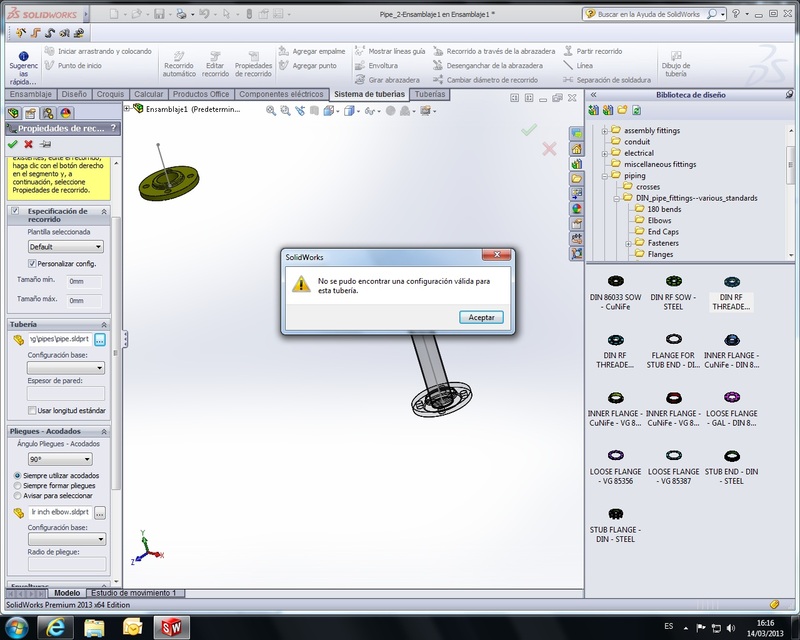The image size is (800, 640).
Task: Open DisplayManager color ball tab
Action: 65,113
